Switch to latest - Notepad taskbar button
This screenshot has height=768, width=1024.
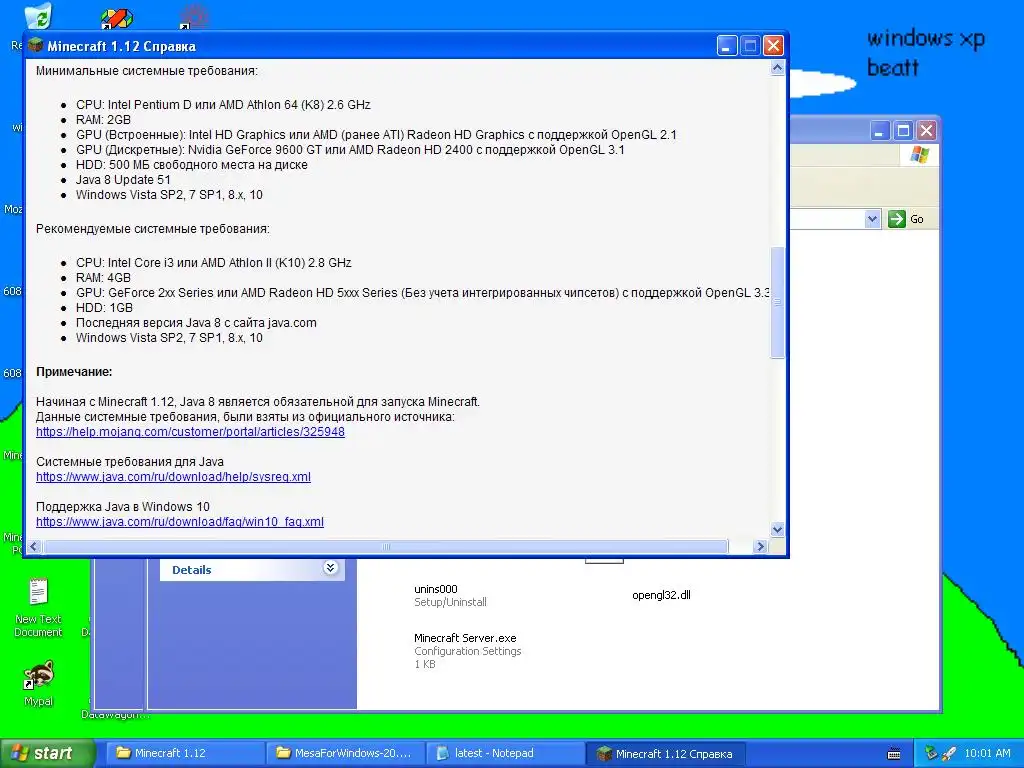pyautogui.click(x=505, y=753)
